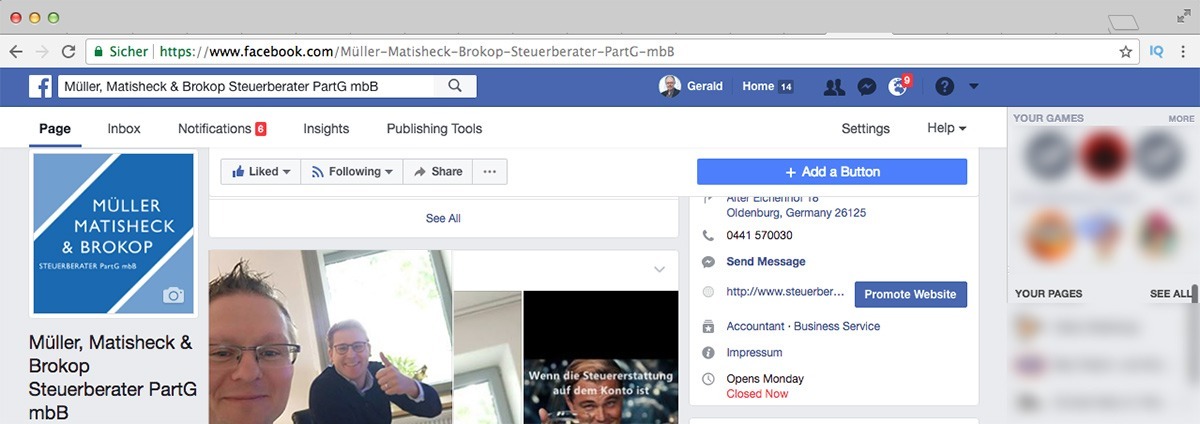Click Send Message link
Screen dimensions: 1200x424
click(766, 261)
